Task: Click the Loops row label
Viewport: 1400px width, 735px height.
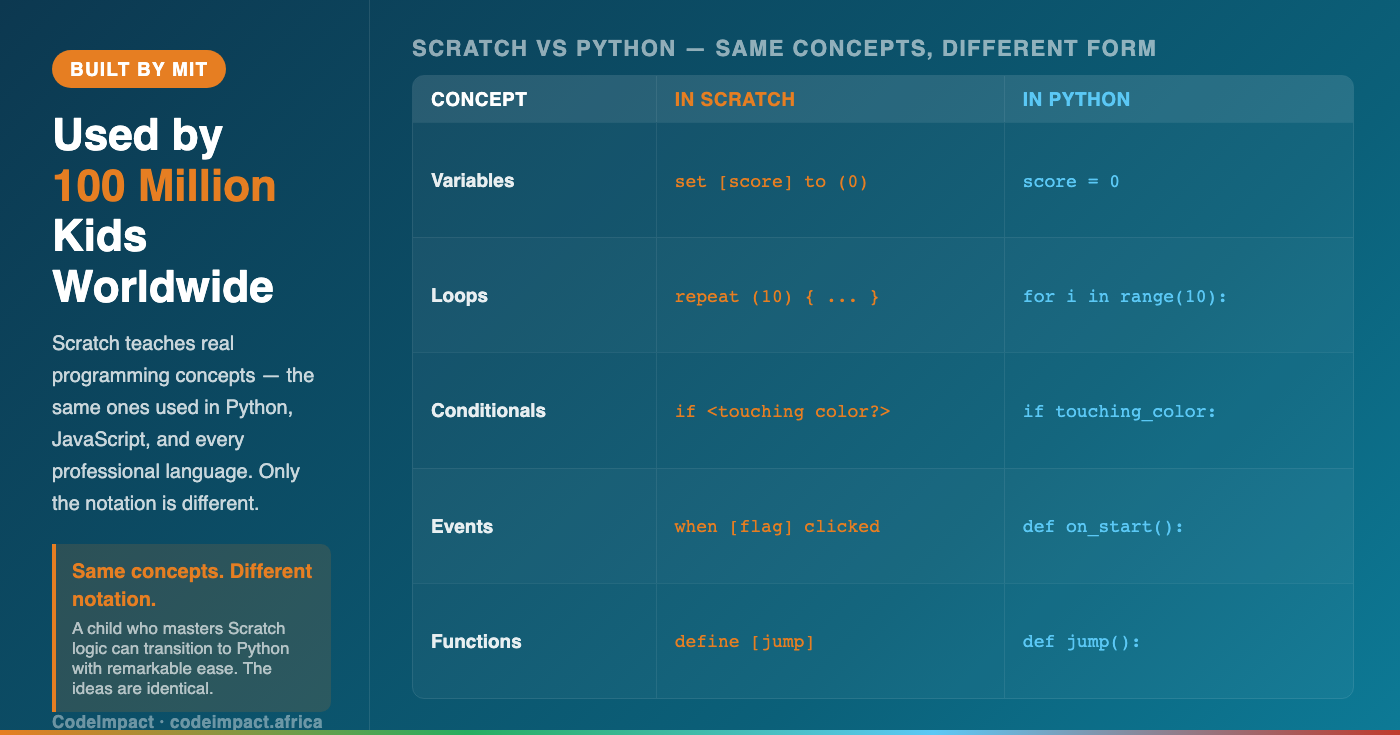Action: 459,296
